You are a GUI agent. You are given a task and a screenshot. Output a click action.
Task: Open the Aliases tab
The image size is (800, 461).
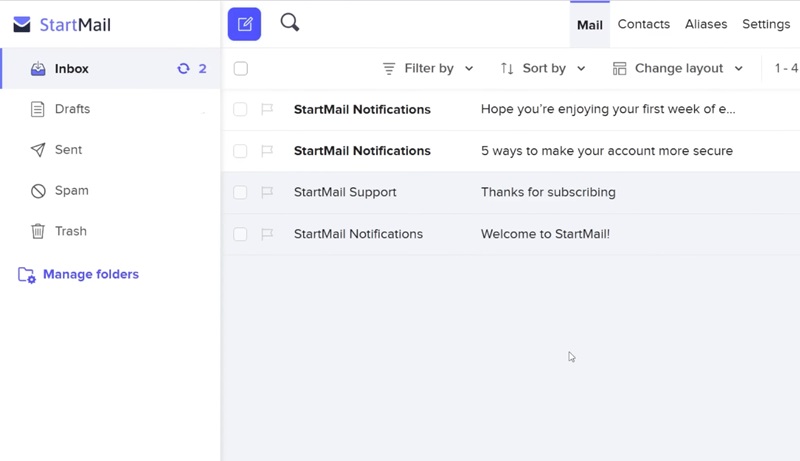pyautogui.click(x=706, y=24)
